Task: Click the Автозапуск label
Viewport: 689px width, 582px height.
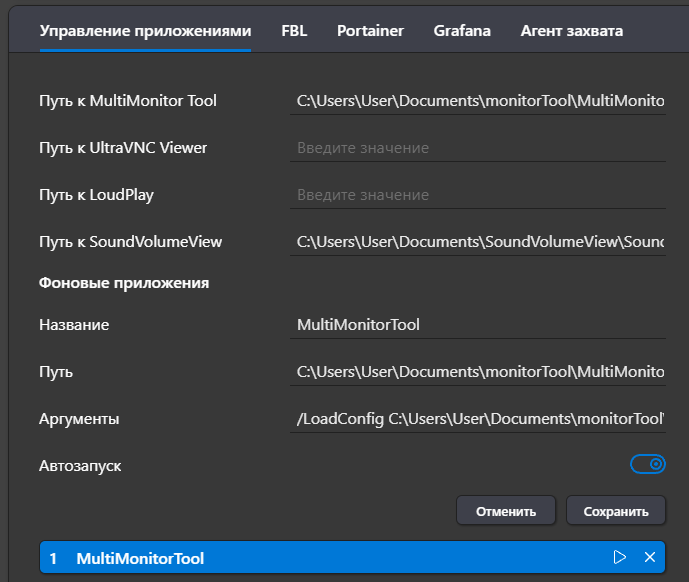Action: pos(80,466)
